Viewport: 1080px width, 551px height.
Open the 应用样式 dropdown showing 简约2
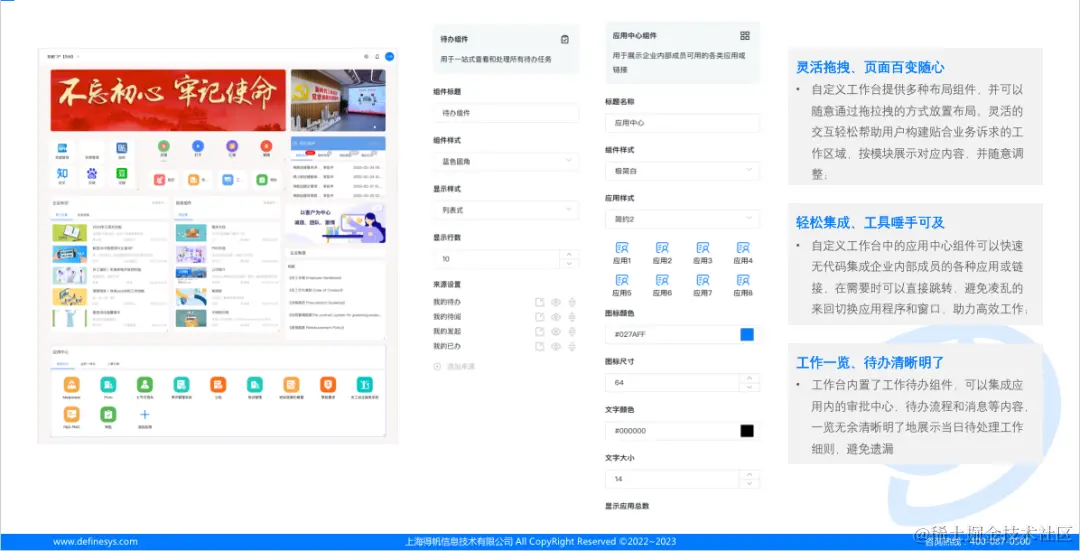pyautogui.click(x=682, y=219)
